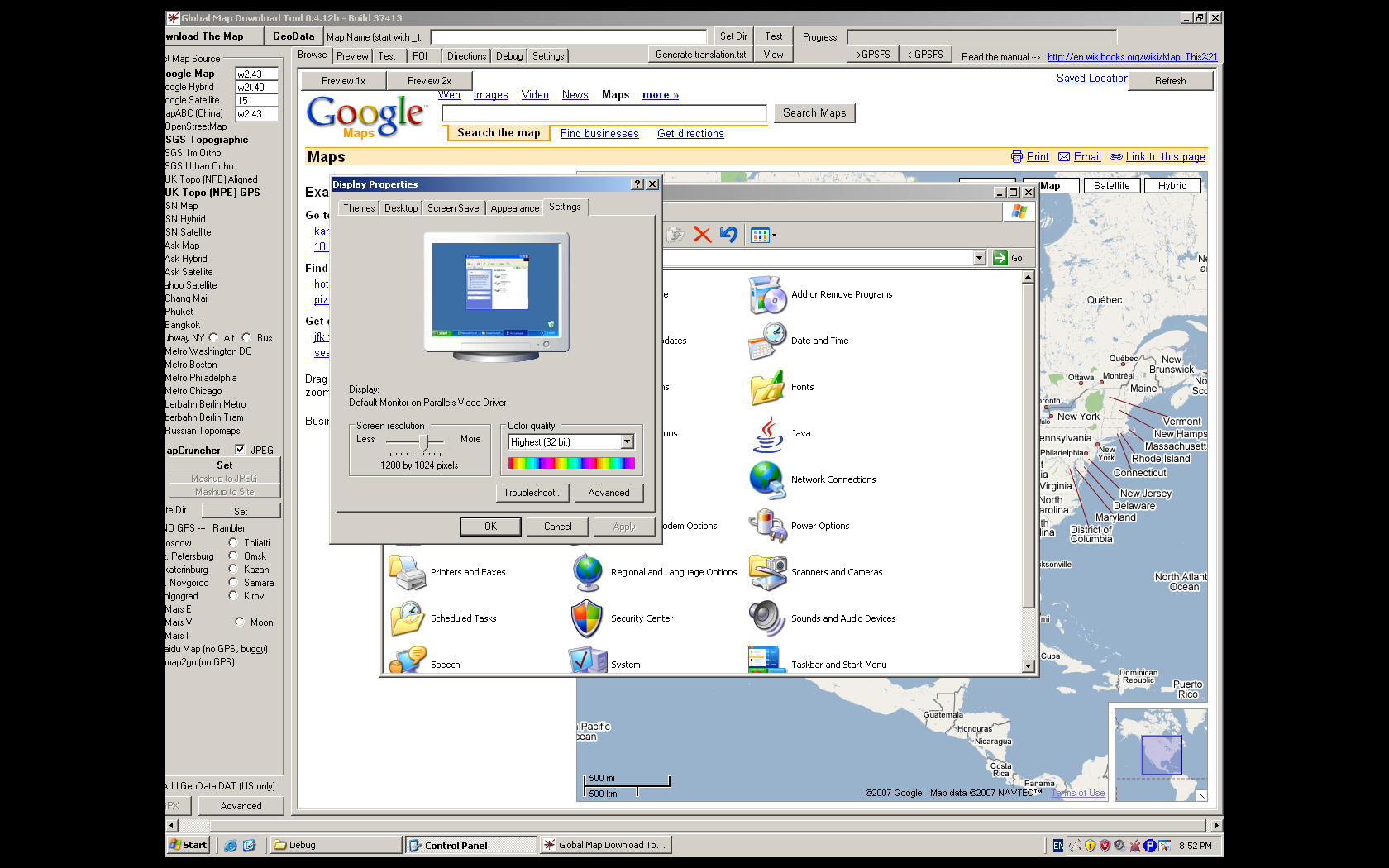Click the help question mark in Display Properties
This screenshot has width=1389, height=868.
[637, 184]
